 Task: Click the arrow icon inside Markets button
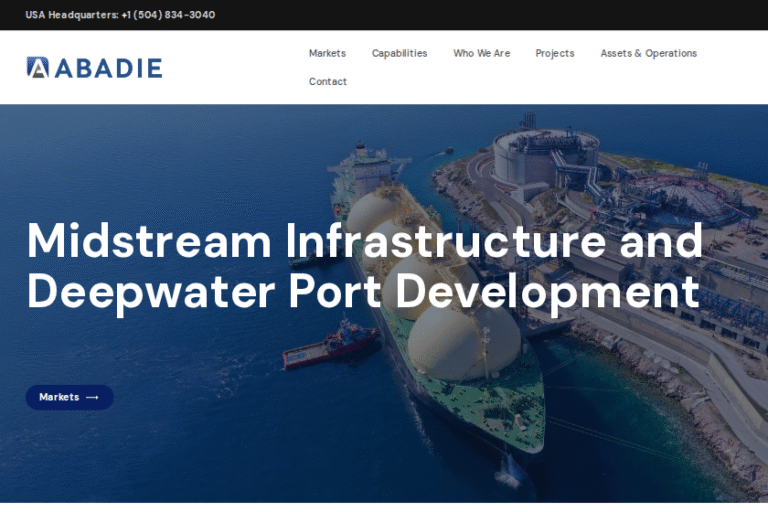pyautogui.click(x=93, y=397)
